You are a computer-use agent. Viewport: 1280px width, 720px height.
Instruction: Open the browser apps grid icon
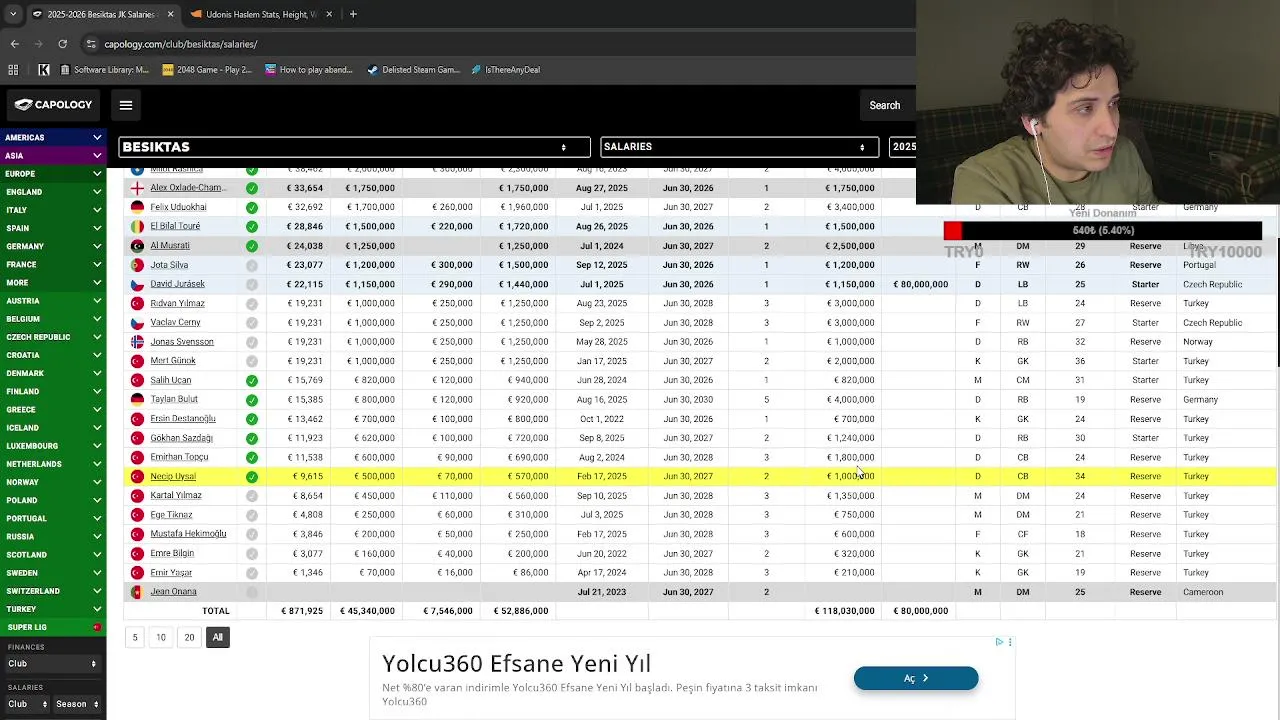[x=13, y=70]
